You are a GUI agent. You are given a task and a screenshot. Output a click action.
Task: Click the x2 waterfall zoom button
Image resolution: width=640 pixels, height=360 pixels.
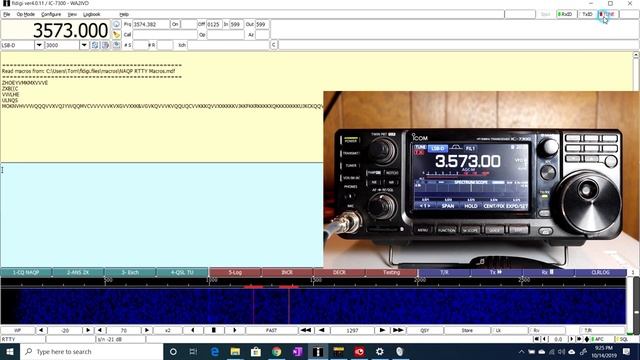pos(168,330)
